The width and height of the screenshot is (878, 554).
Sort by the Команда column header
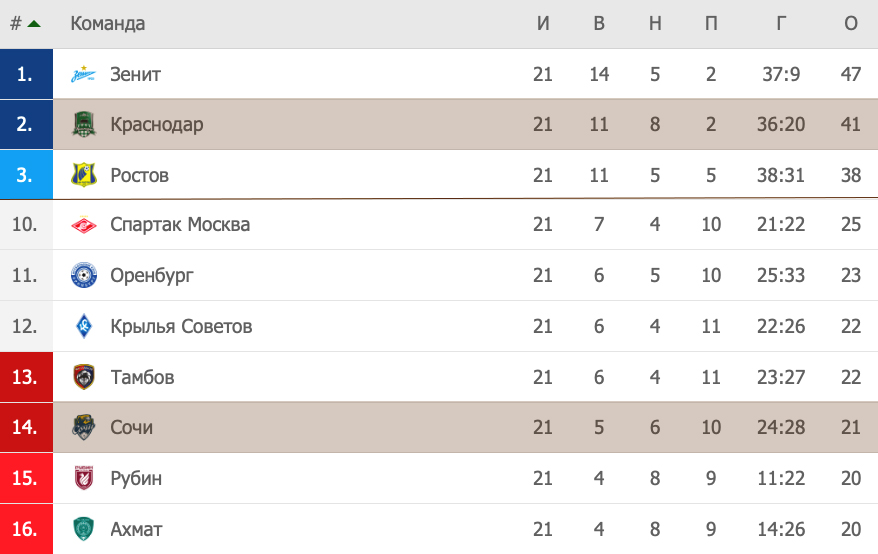(108, 24)
